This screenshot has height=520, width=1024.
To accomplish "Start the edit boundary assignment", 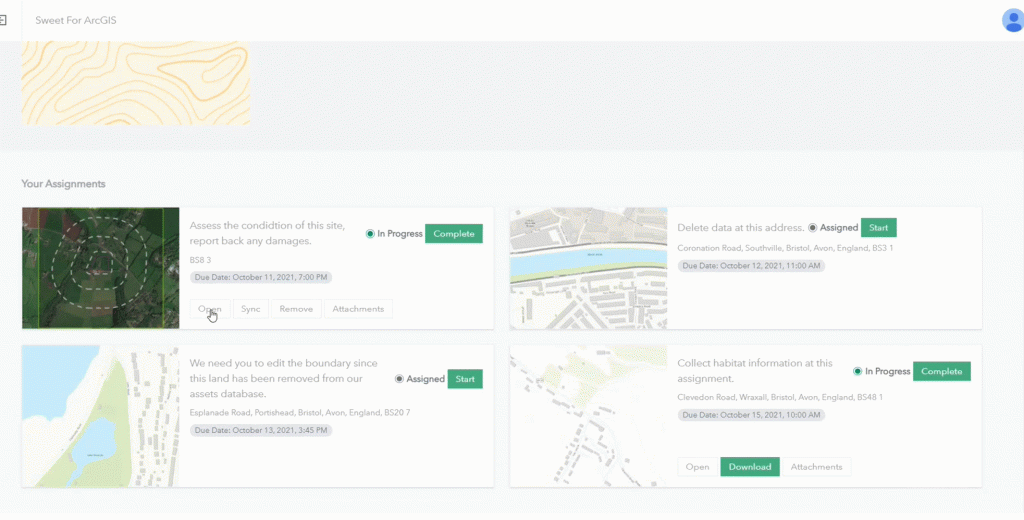I will pos(465,379).
